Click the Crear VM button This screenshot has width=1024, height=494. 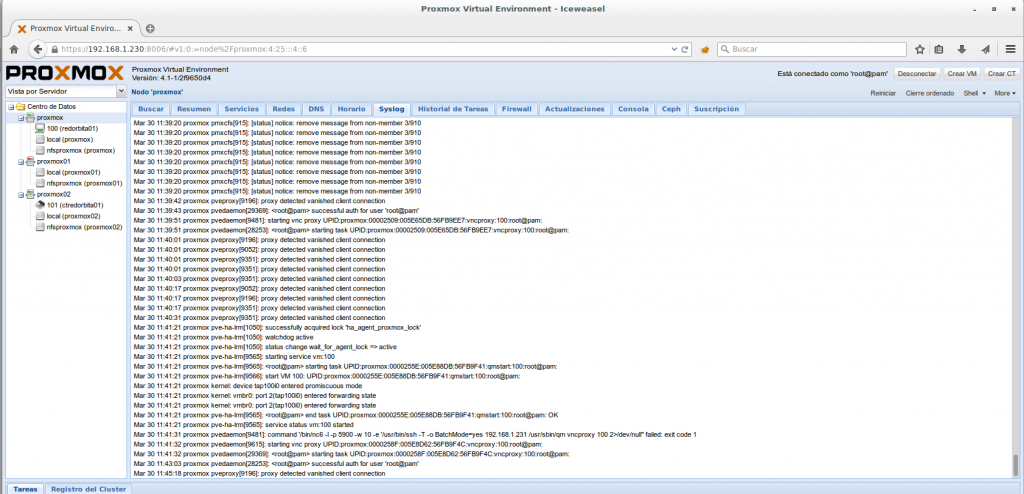[x=961, y=73]
